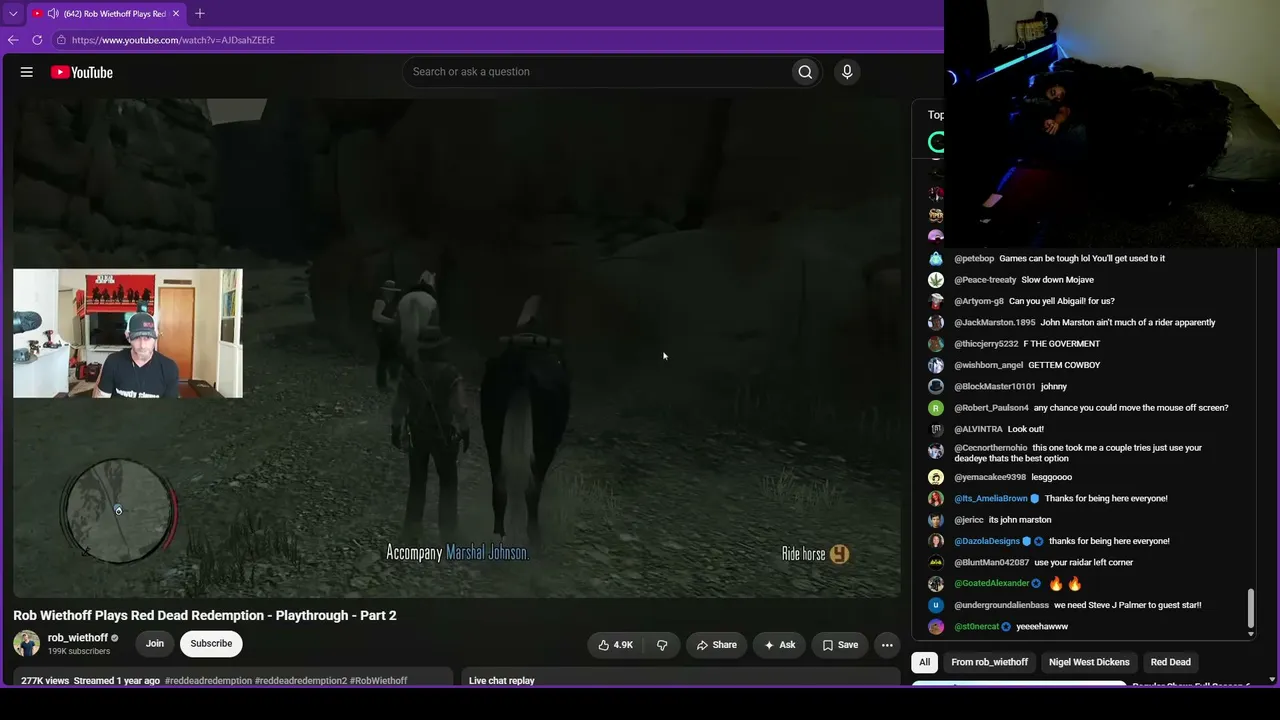Open @BlockMaster10101's chat avatar
The width and height of the screenshot is (1280, 720).
[x=936, y=386]
